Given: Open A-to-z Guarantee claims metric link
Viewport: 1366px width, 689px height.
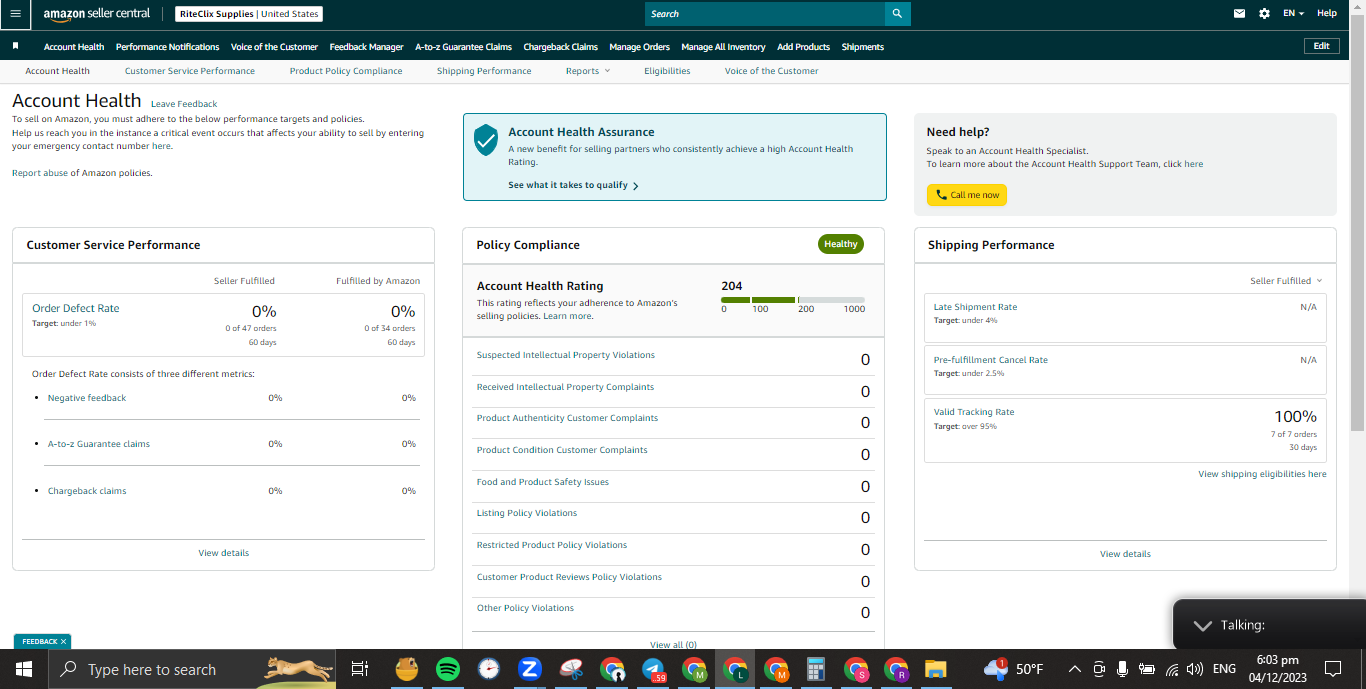Looking at the screenshot, I should coord(99,444).
